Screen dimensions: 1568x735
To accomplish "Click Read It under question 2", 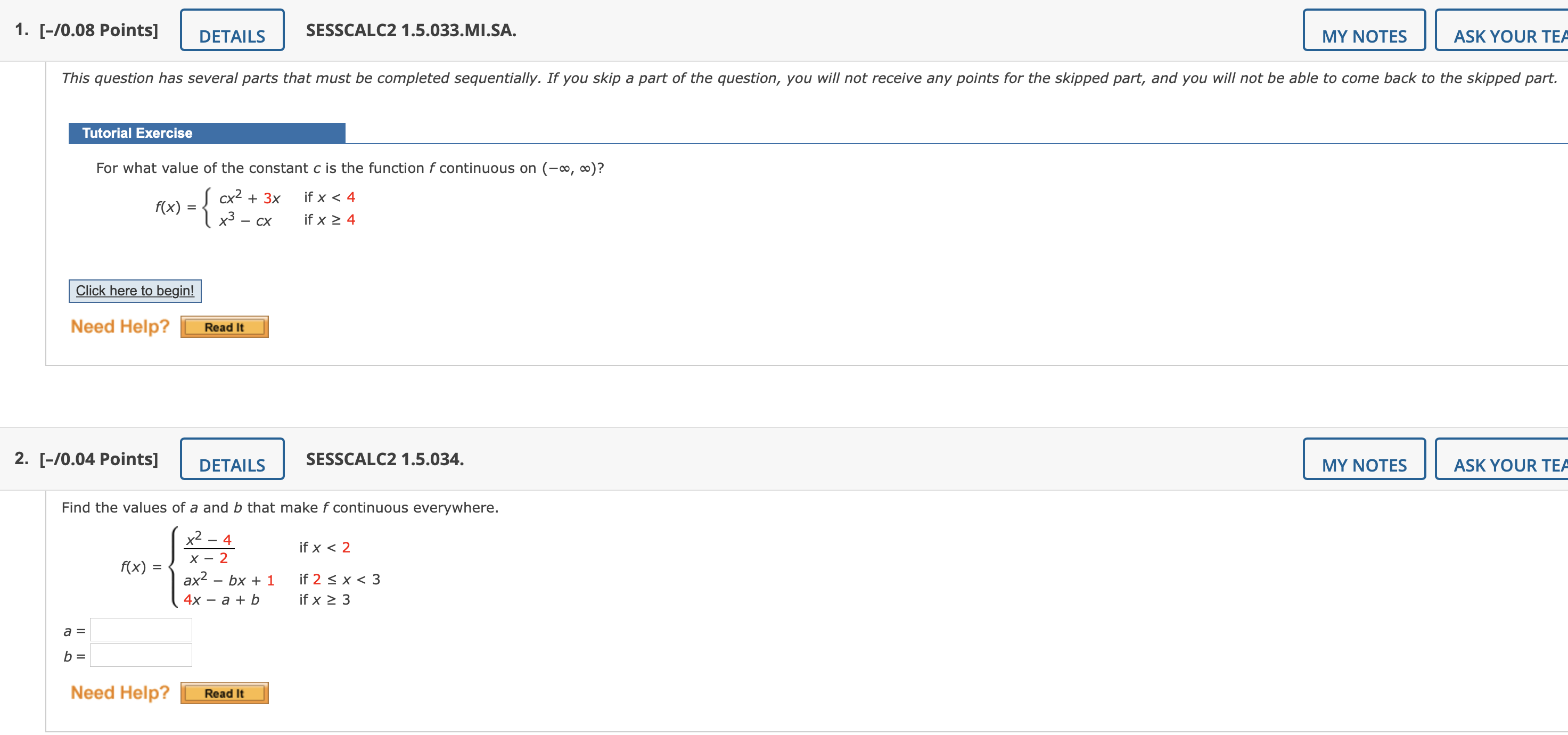I will (224, 692).
